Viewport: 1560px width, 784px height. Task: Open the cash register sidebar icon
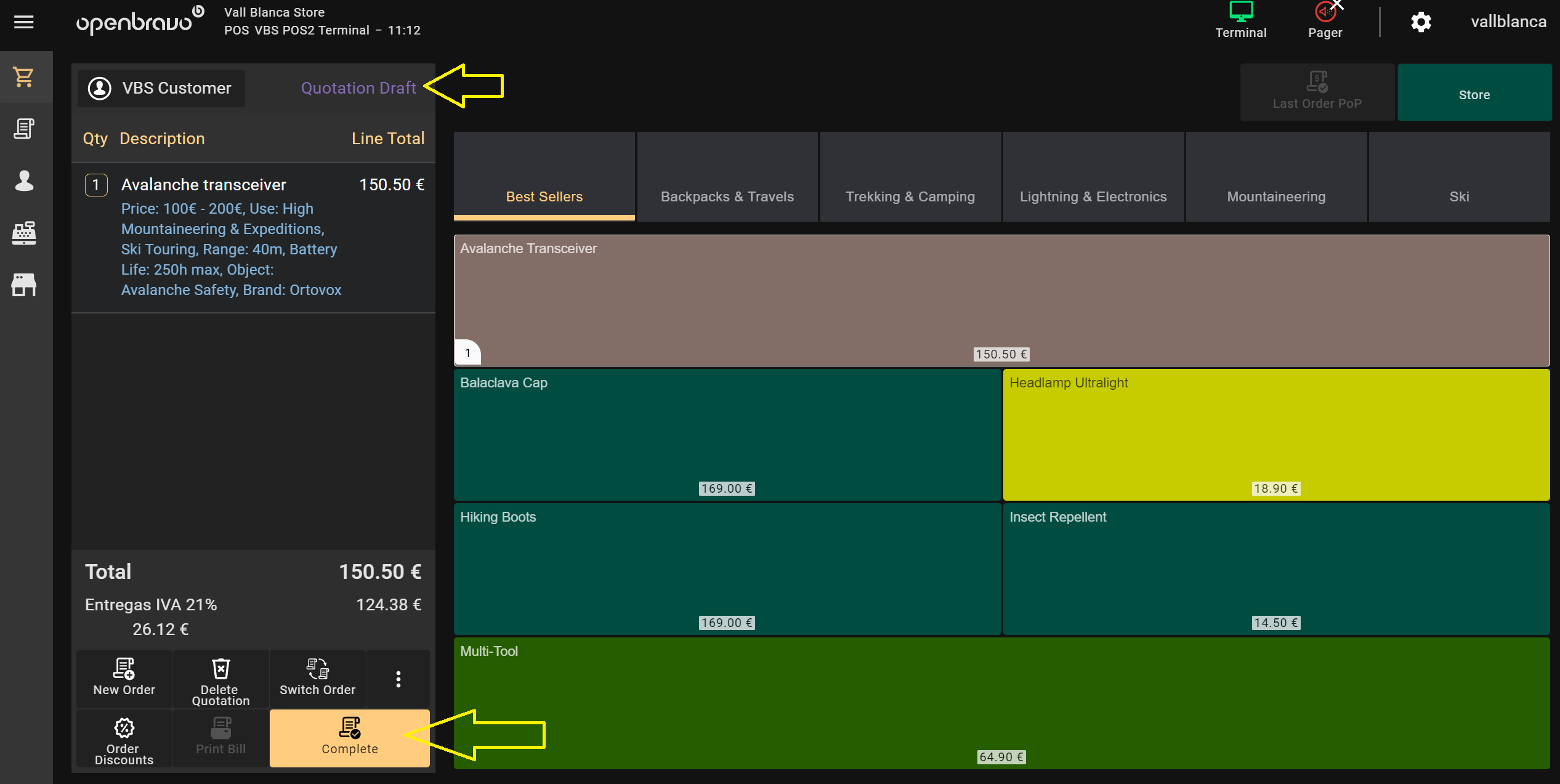click(24, 233)
